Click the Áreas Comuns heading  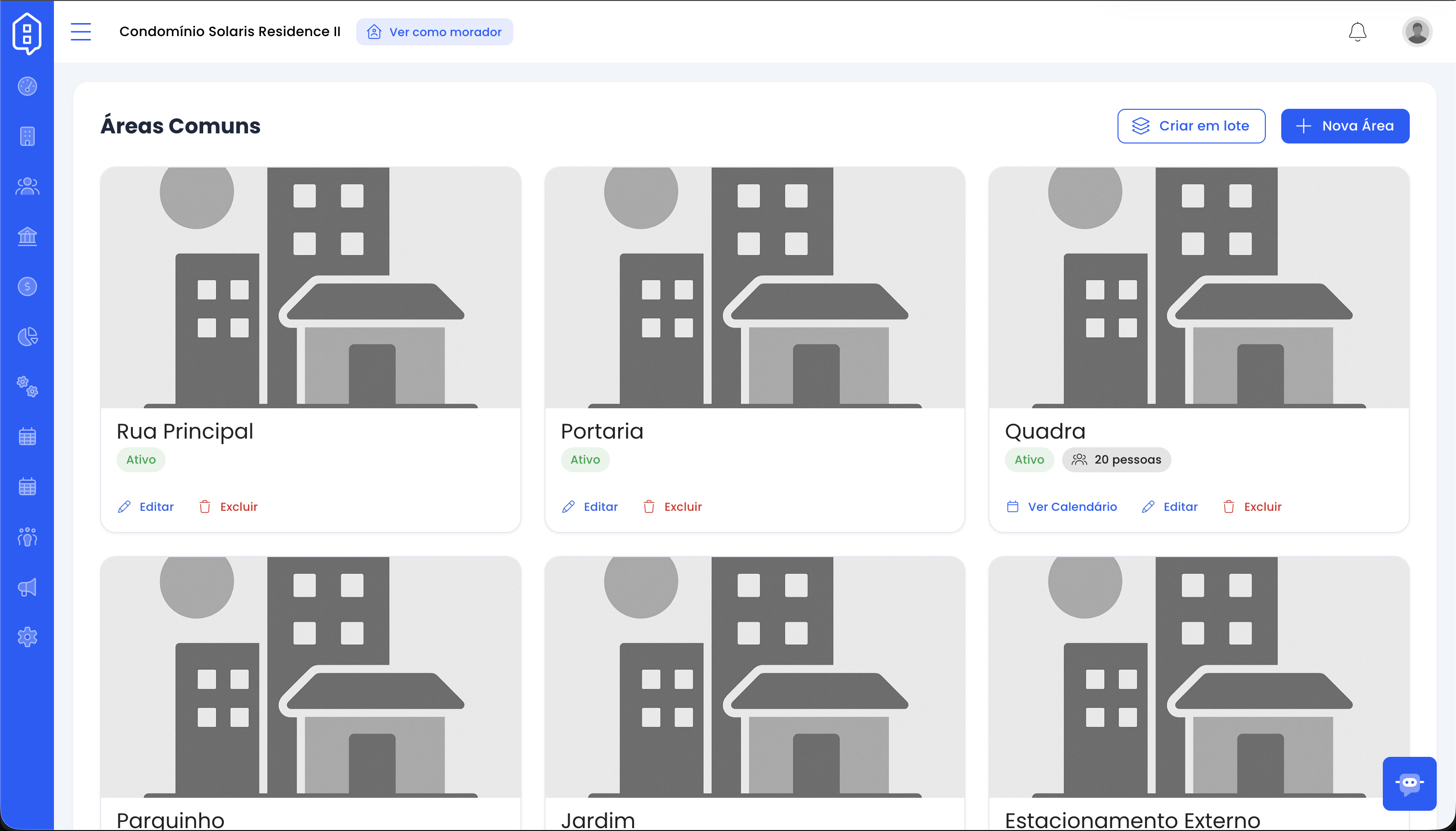click(x=181, y=126)
